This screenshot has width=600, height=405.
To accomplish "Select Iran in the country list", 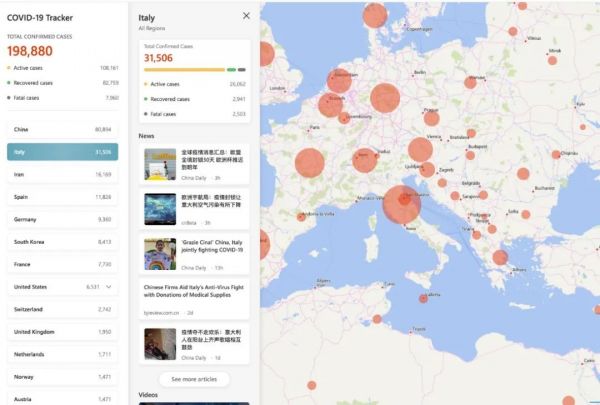I will pyautogui.click(x=62, y=174).
